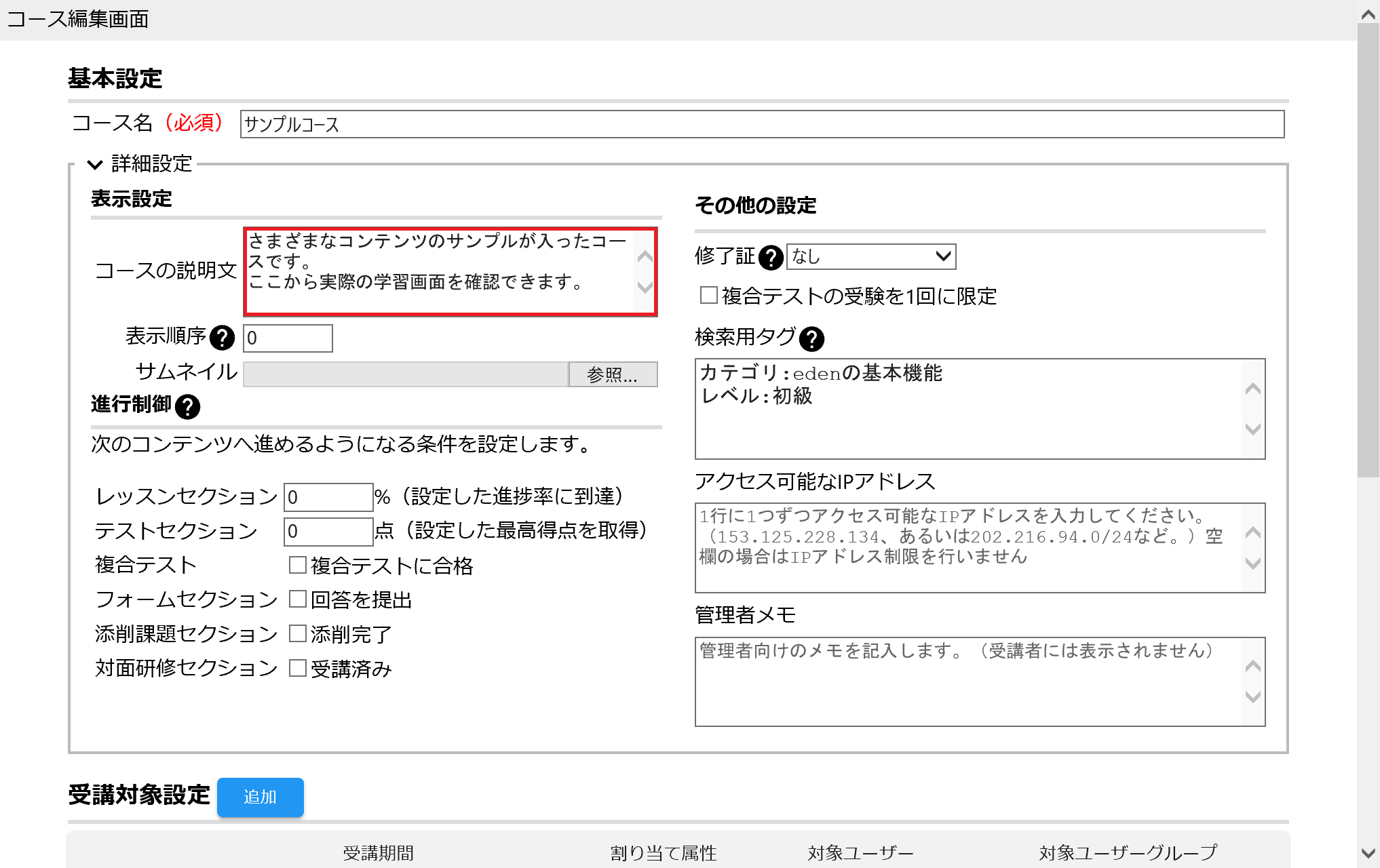Click the main page scrollbar thumb

coord(1368,250)
